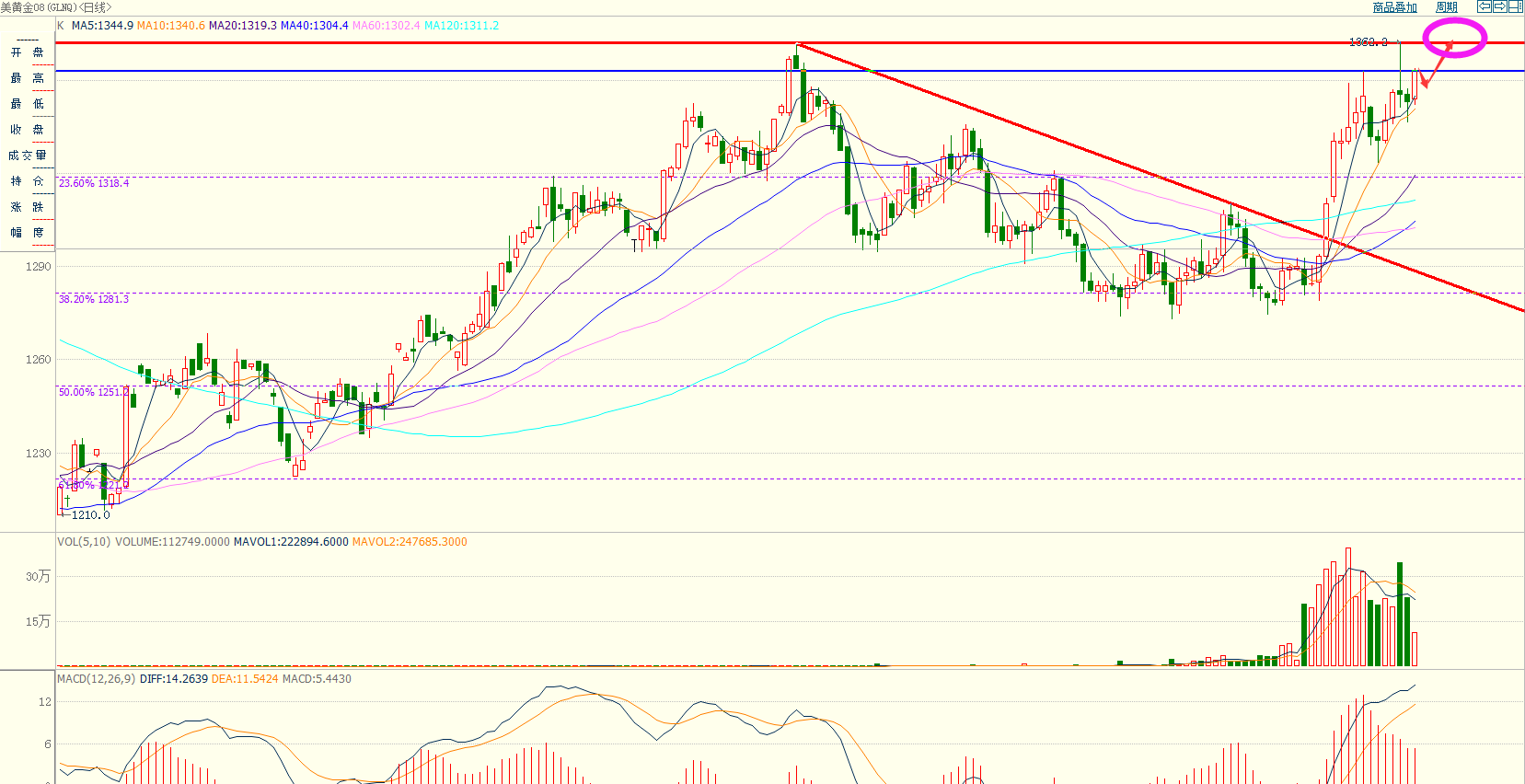The width and height of the screenshot is (1525, 784).
Task: Toggle the split-panel layout icon
Action: coord(1515,6)
